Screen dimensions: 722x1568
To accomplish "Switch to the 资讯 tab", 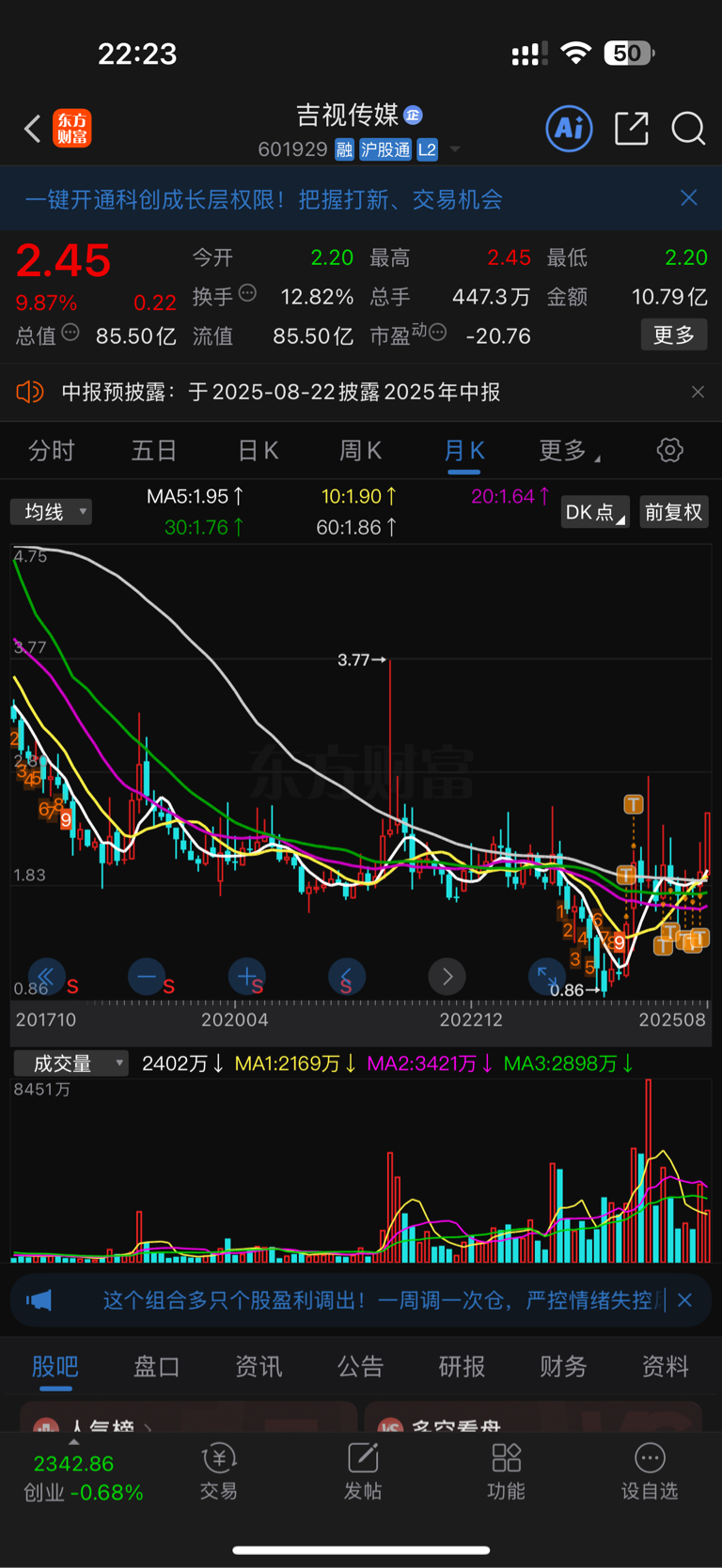I will point(259,1367).
